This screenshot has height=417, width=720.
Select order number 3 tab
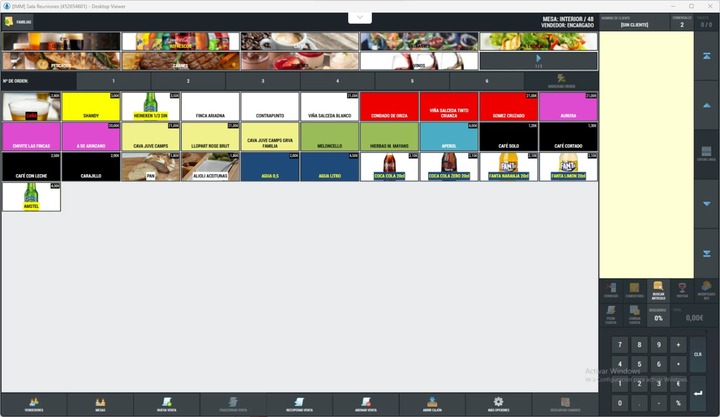pyautogui.click(x=263, y=80)
